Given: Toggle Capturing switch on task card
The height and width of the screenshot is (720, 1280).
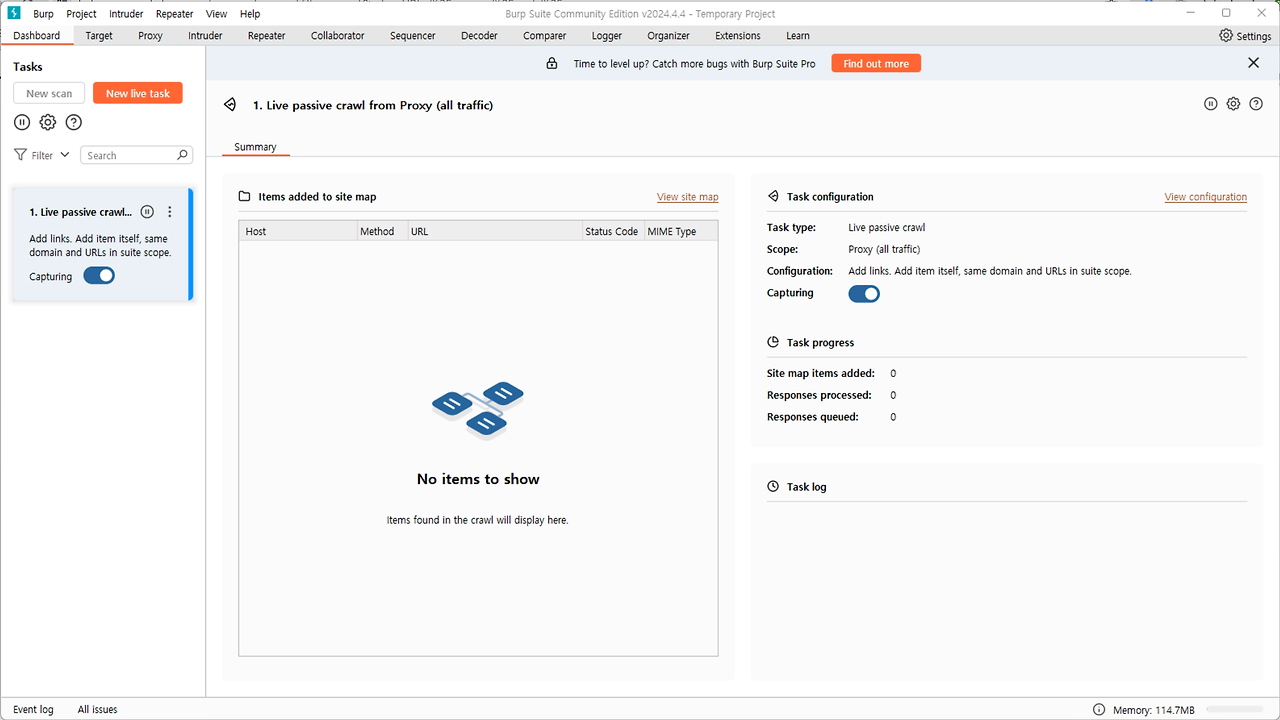Looking at the screenshot, I should click(99, 276).
